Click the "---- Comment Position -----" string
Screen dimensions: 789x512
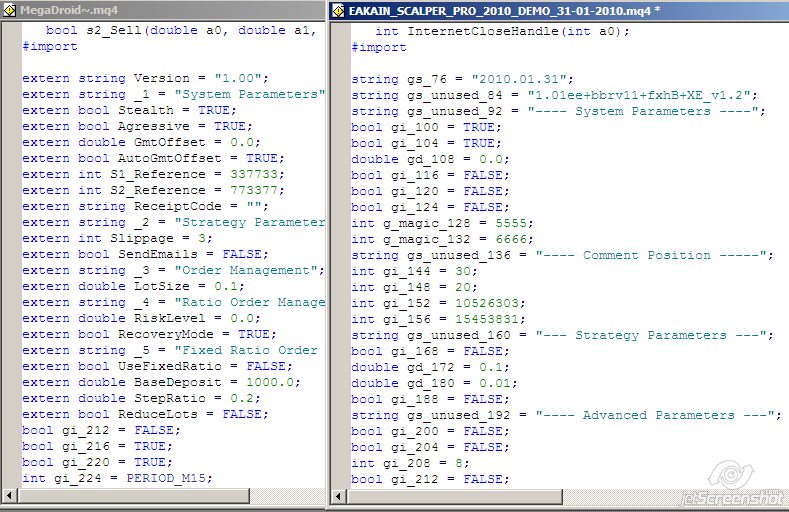pyautogui.click(x=651, y=255)
